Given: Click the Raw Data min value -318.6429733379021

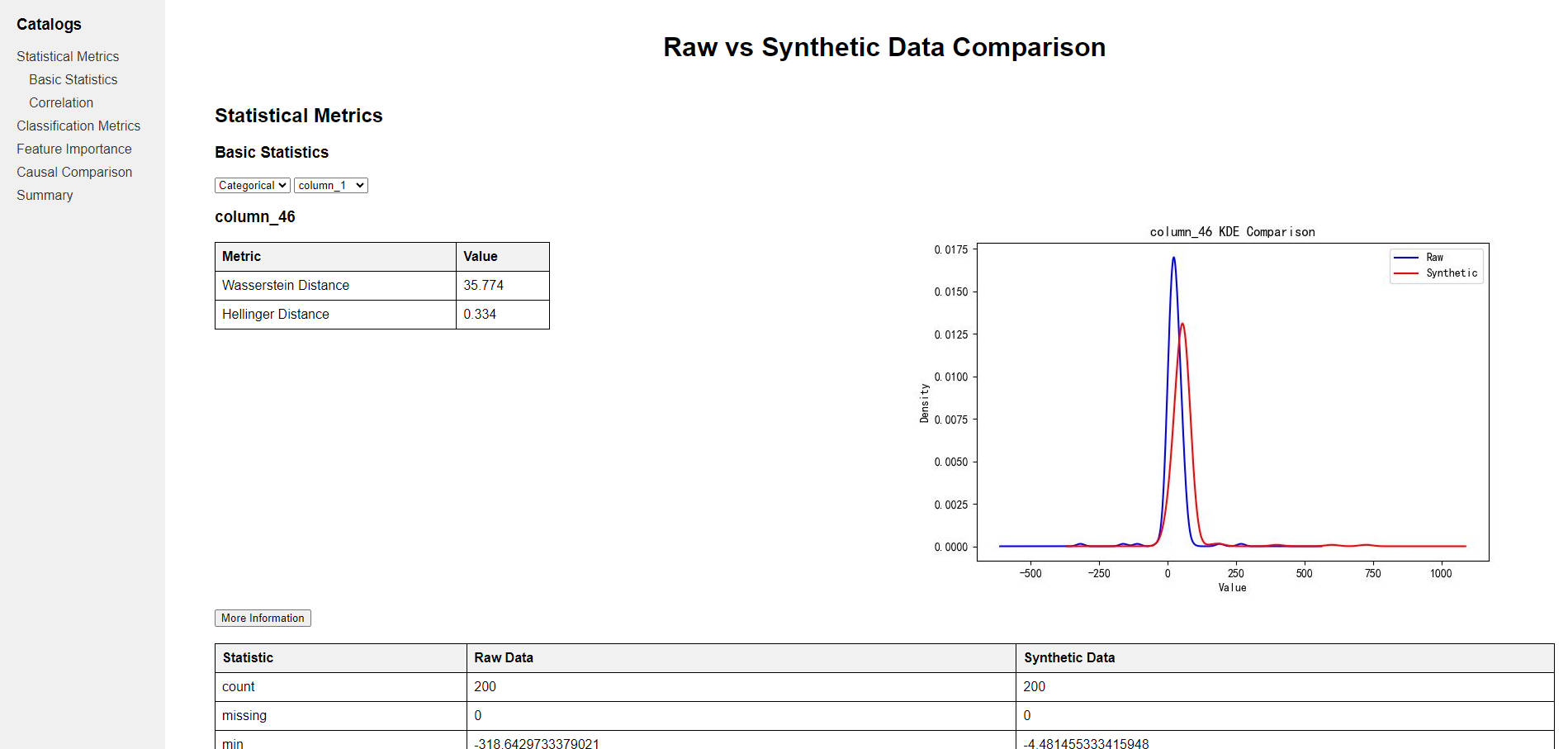Looking at the screenshot, I should click(x=741, y=741).
